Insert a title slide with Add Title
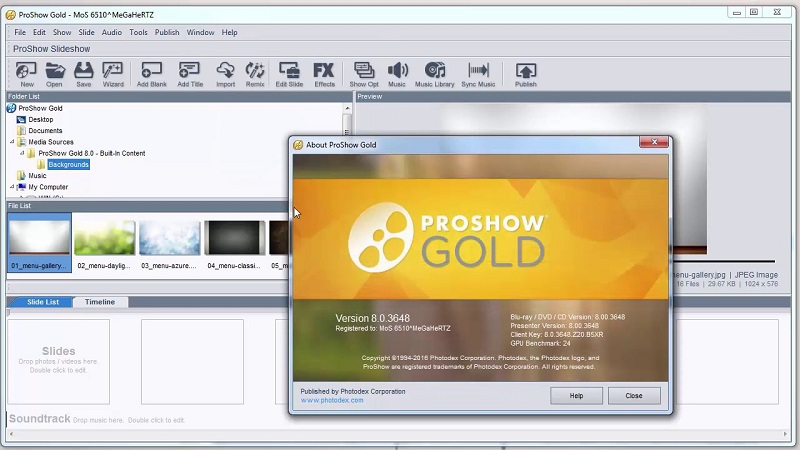Image resolution: width=800 pixels, height=450 pixels. (x=190, y=74)
